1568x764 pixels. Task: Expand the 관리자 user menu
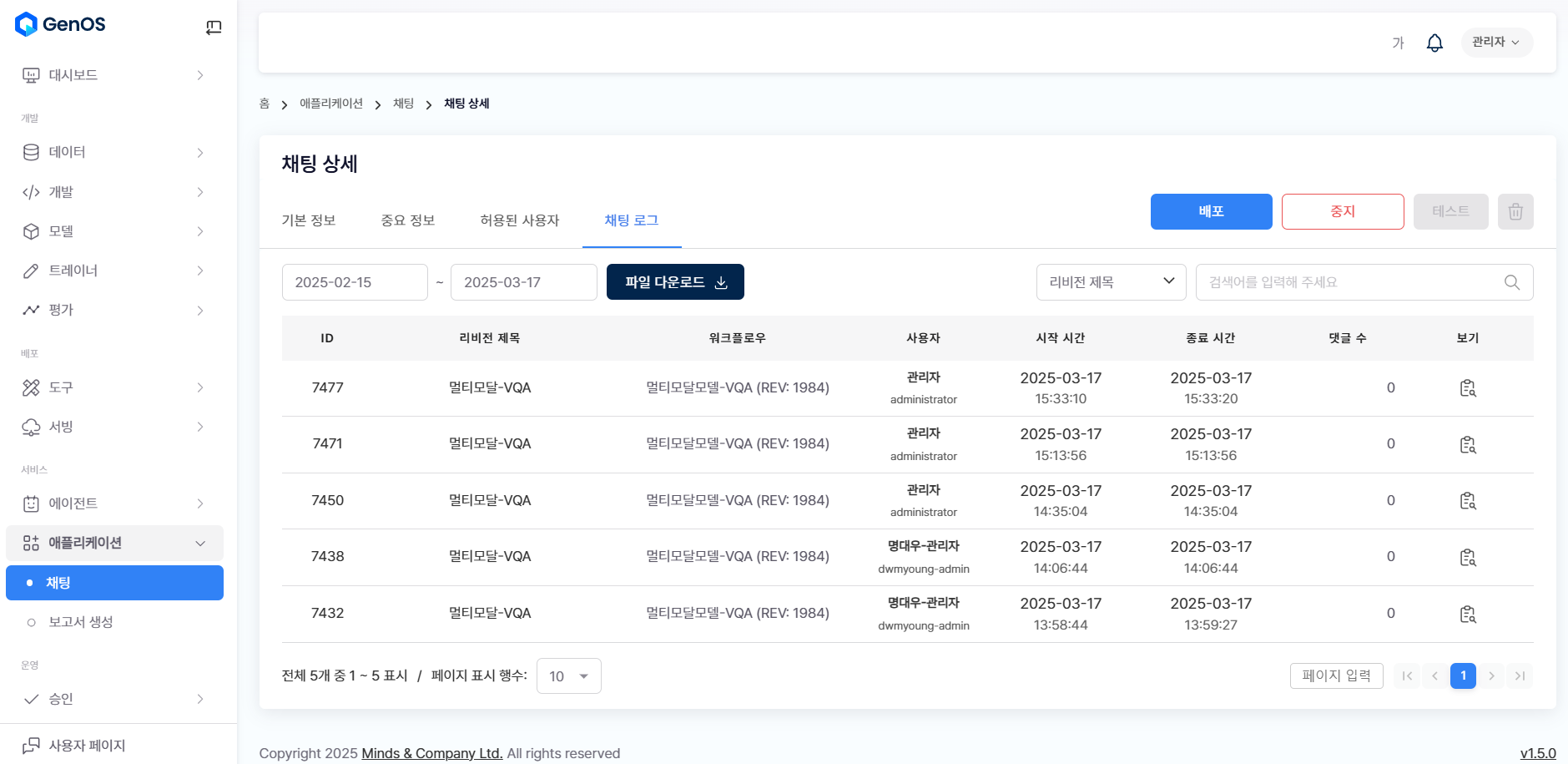point(1495,43)
